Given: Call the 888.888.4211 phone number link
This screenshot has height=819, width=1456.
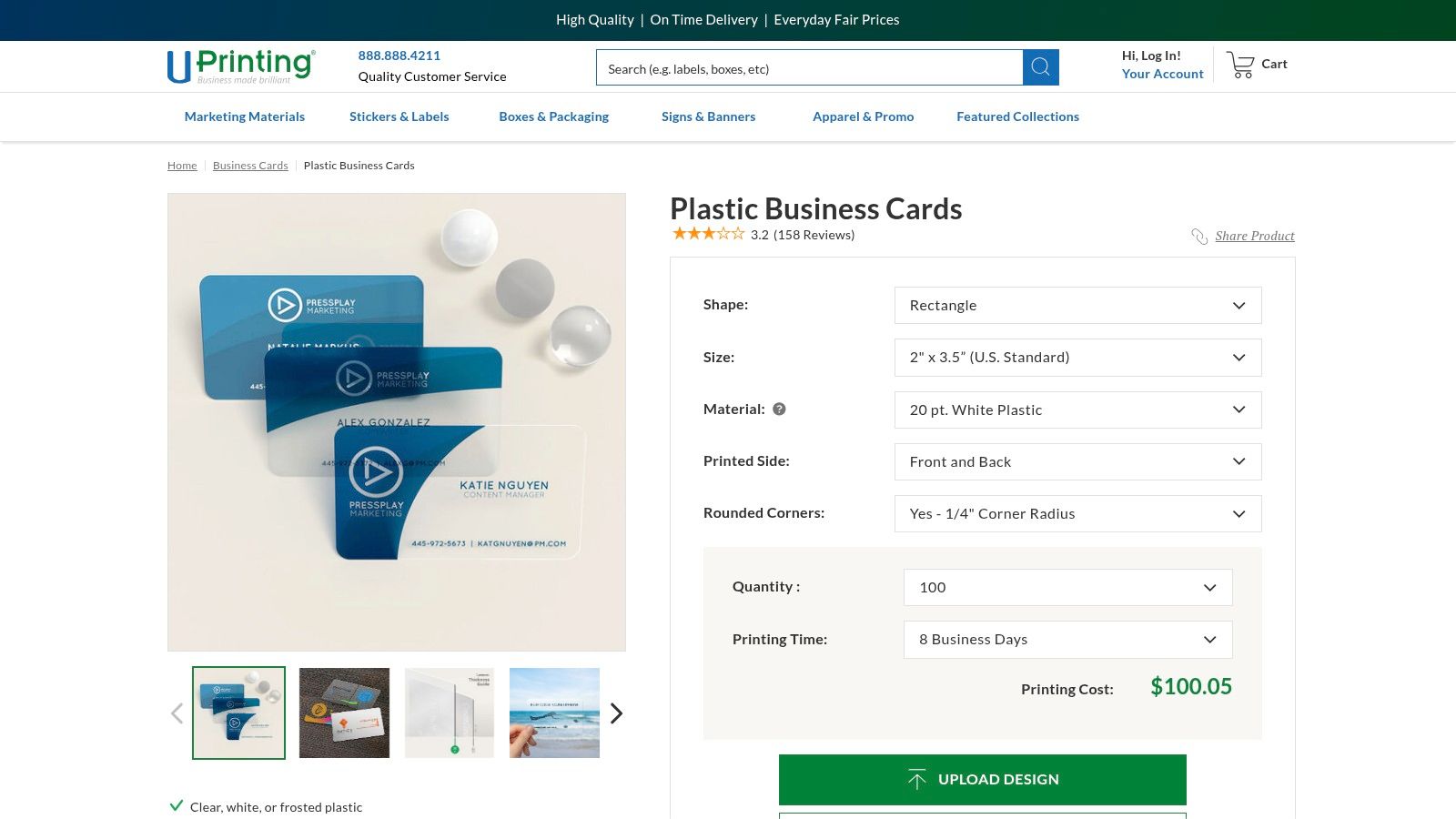Looking at the screenshot, I should (399, 56).
